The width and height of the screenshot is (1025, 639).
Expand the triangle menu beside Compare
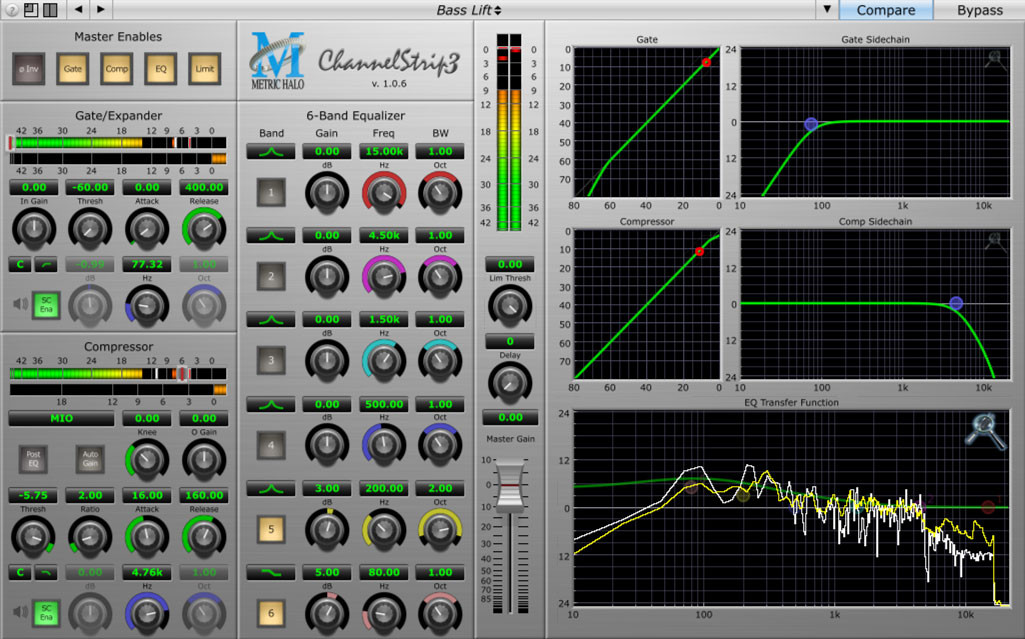tap(826, 10)
